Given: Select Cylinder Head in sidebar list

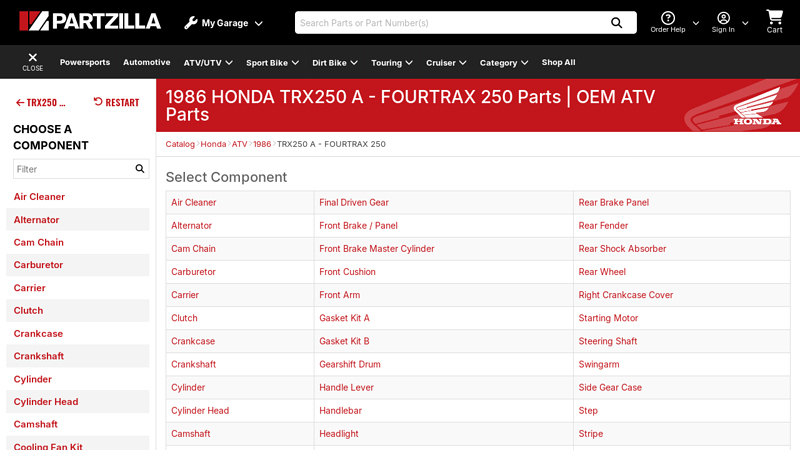Looking at the screenshot, I should point(46,402).
